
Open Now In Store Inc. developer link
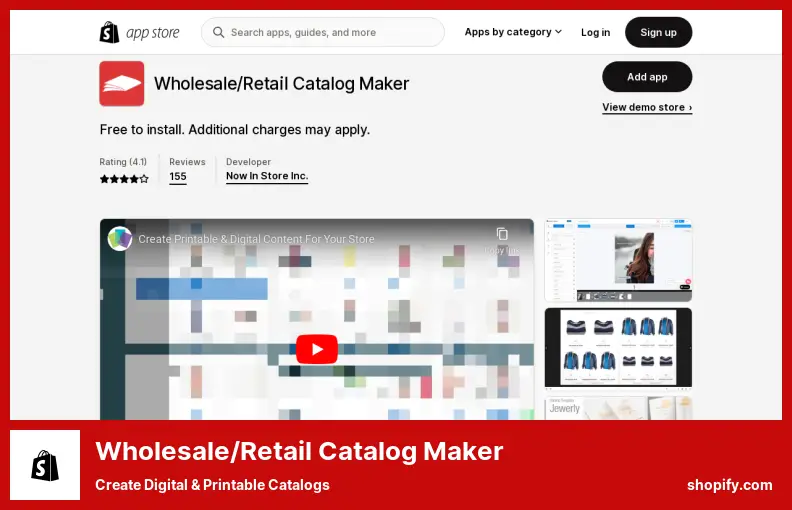(267, 176)
